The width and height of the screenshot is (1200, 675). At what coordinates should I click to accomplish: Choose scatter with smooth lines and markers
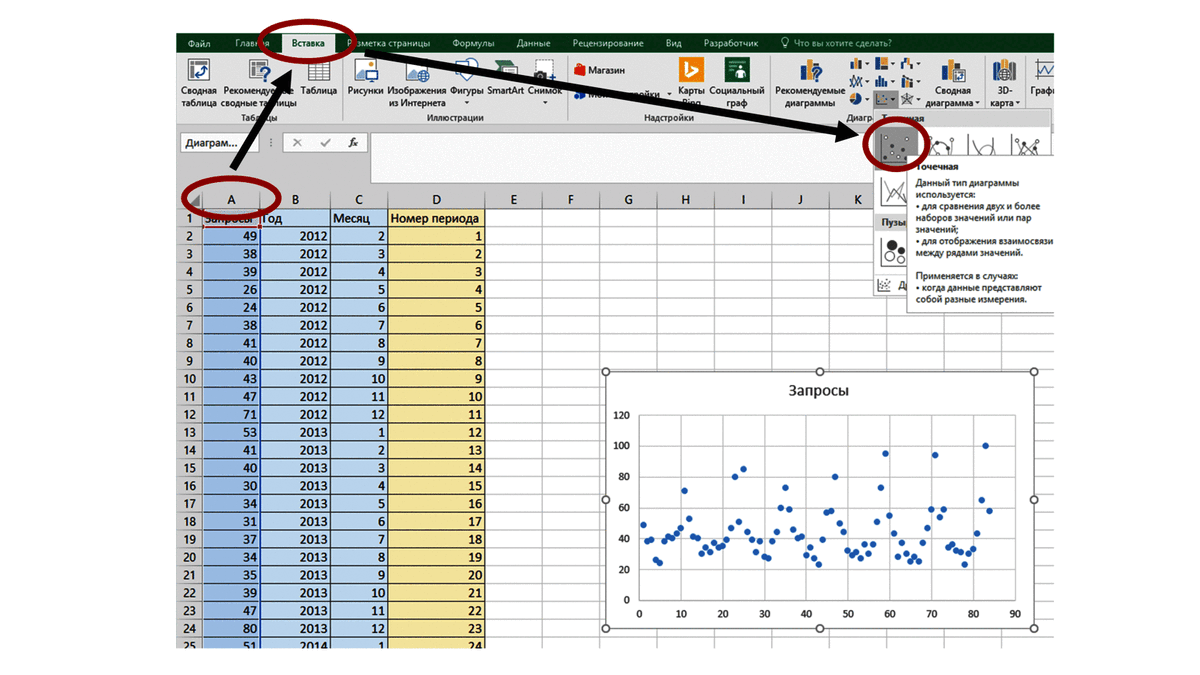pyautogui.click(x=941, y=146)
